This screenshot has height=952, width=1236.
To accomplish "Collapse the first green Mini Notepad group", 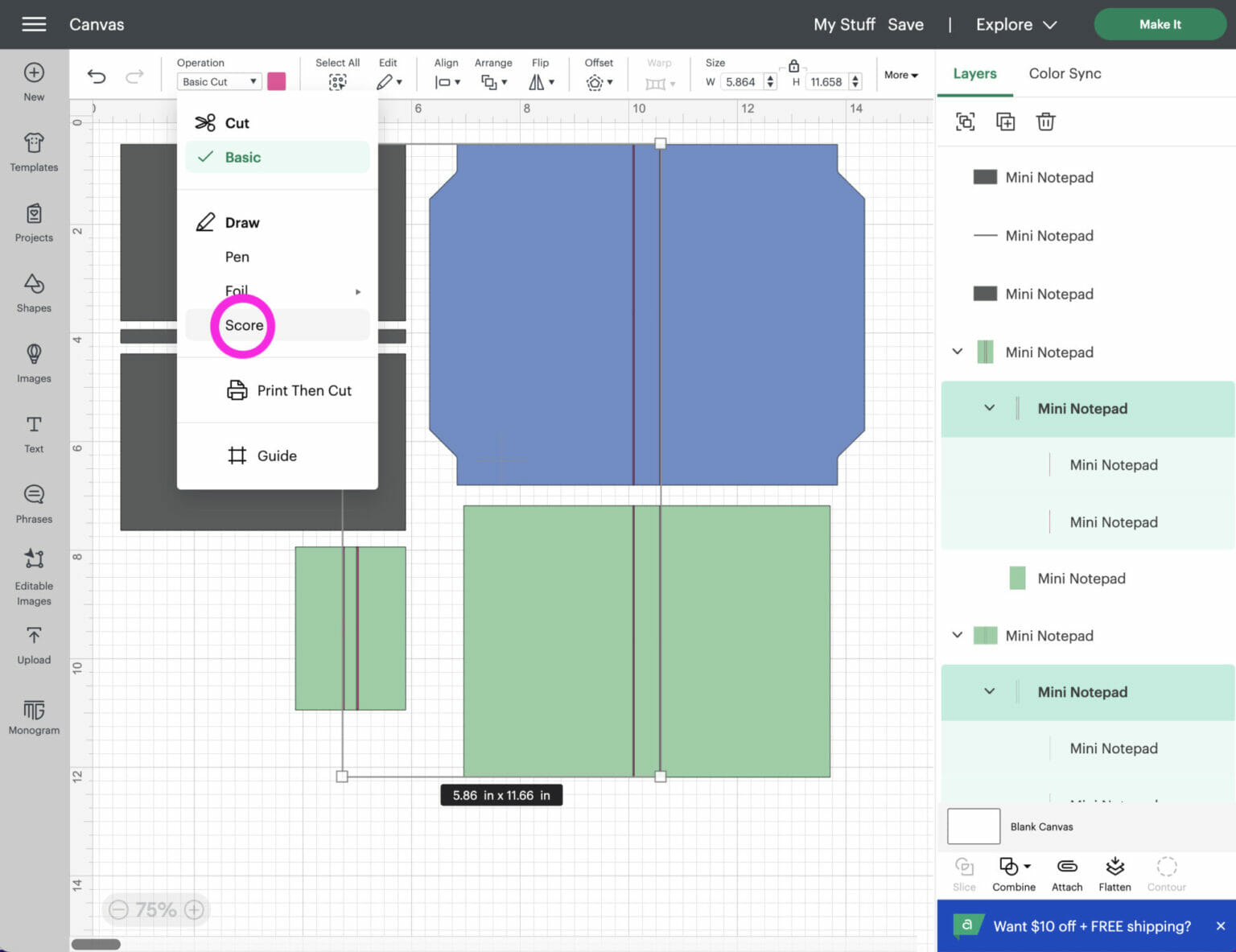I will pos(957,352).
